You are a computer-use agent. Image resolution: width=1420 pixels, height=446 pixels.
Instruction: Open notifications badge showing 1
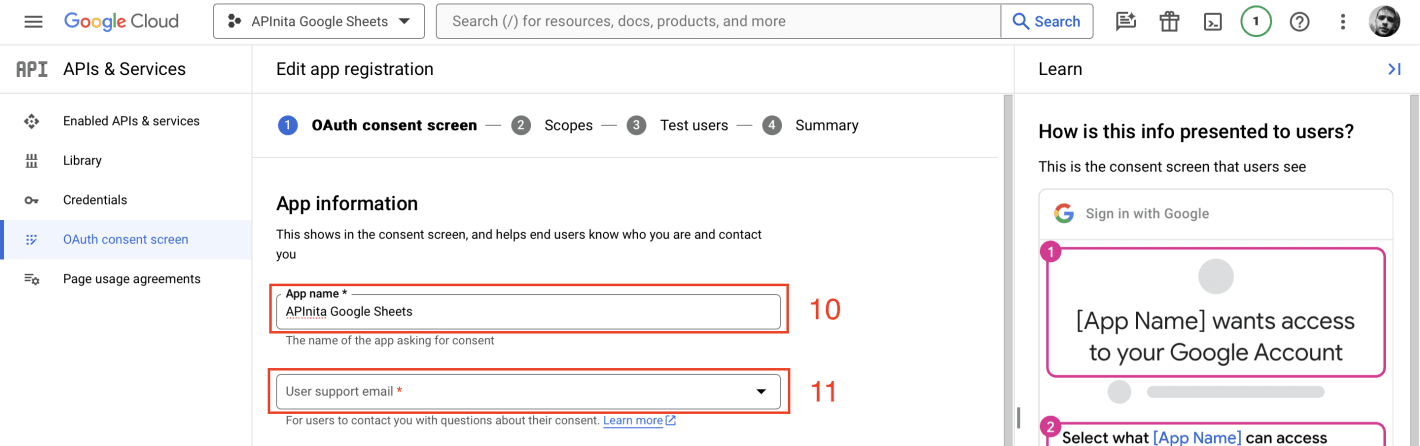click(1256, 21)
